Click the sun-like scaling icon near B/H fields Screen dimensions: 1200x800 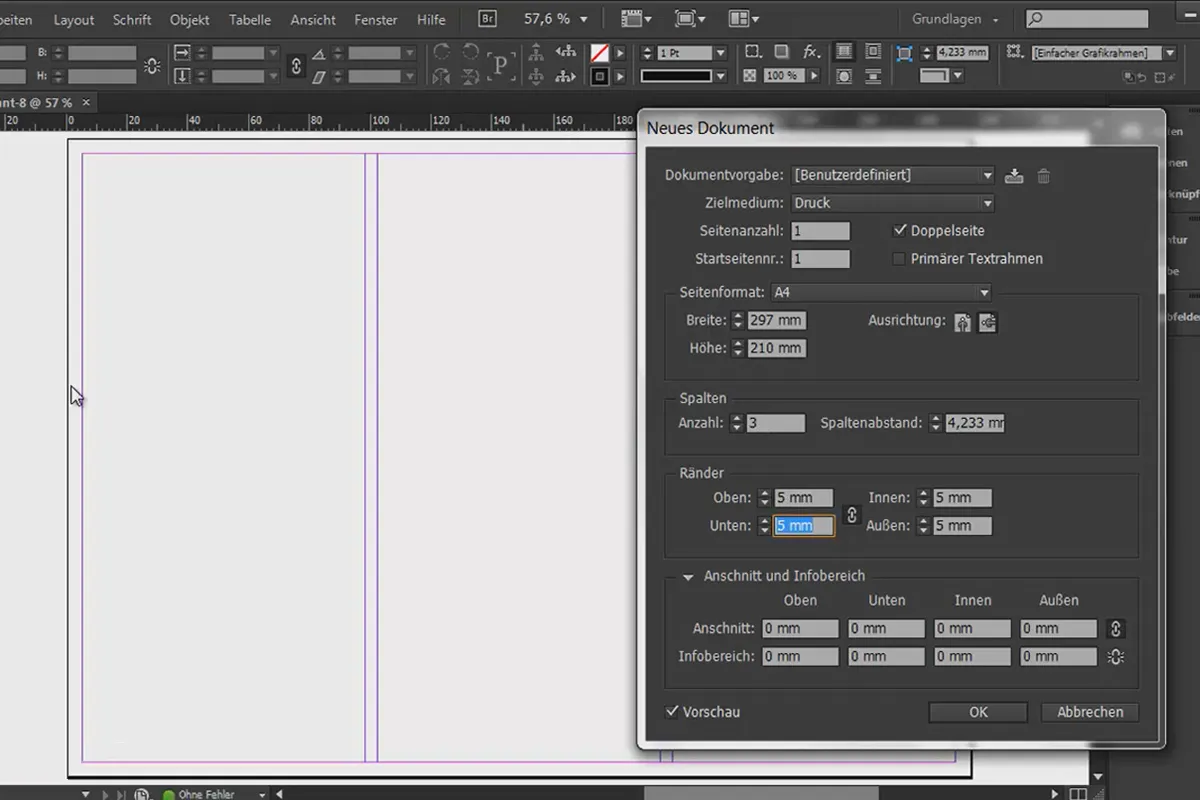[152, 66]
